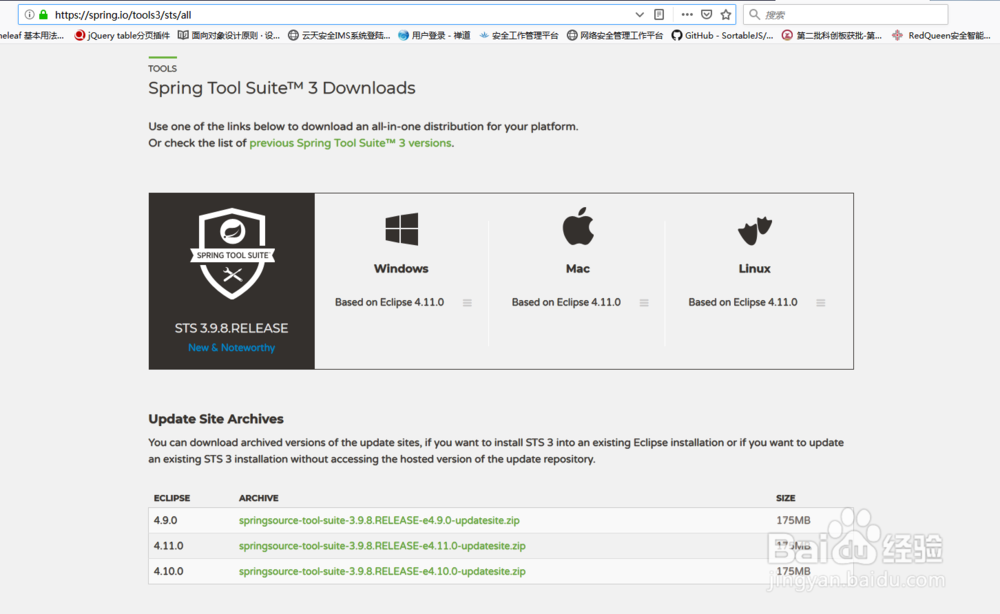This screenshot has height=614, width=1000.
Task: Click the Windows platform label
Action: coord(401,268)
